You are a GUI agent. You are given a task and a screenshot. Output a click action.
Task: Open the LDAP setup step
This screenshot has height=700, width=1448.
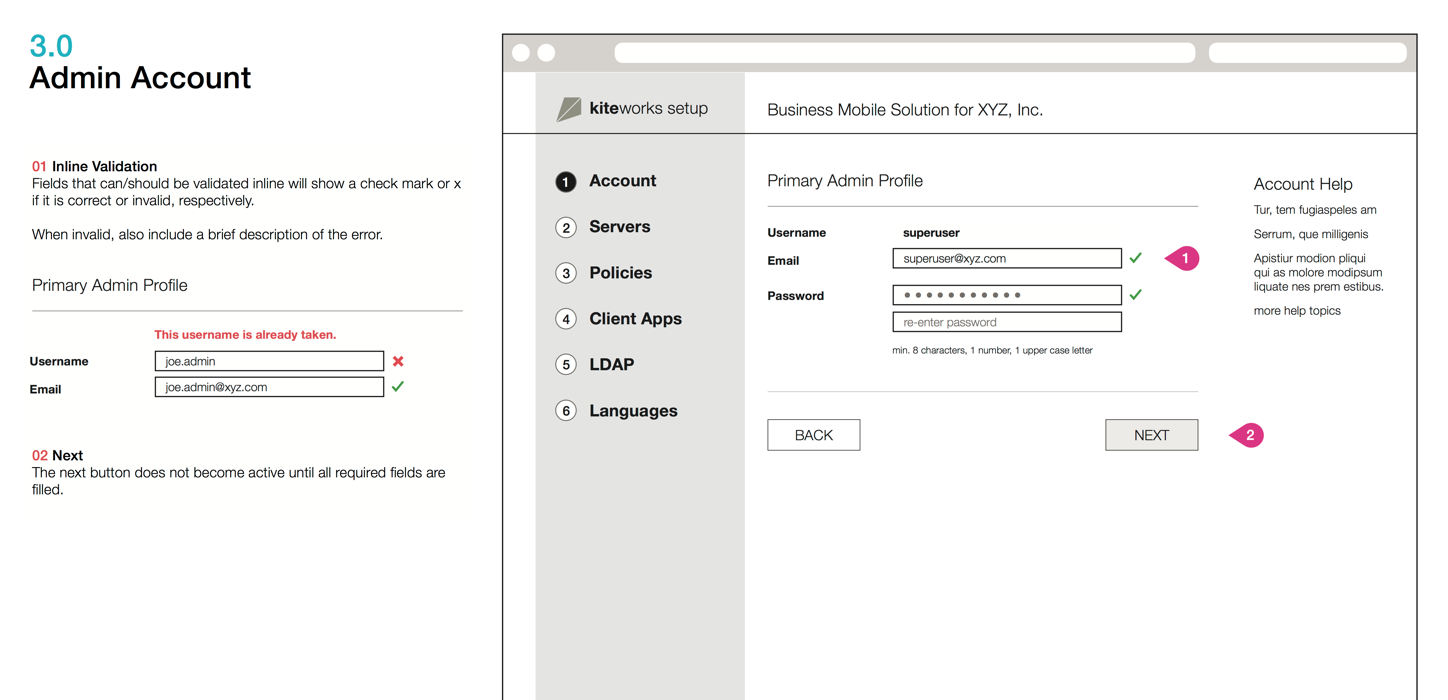[611, 365]
